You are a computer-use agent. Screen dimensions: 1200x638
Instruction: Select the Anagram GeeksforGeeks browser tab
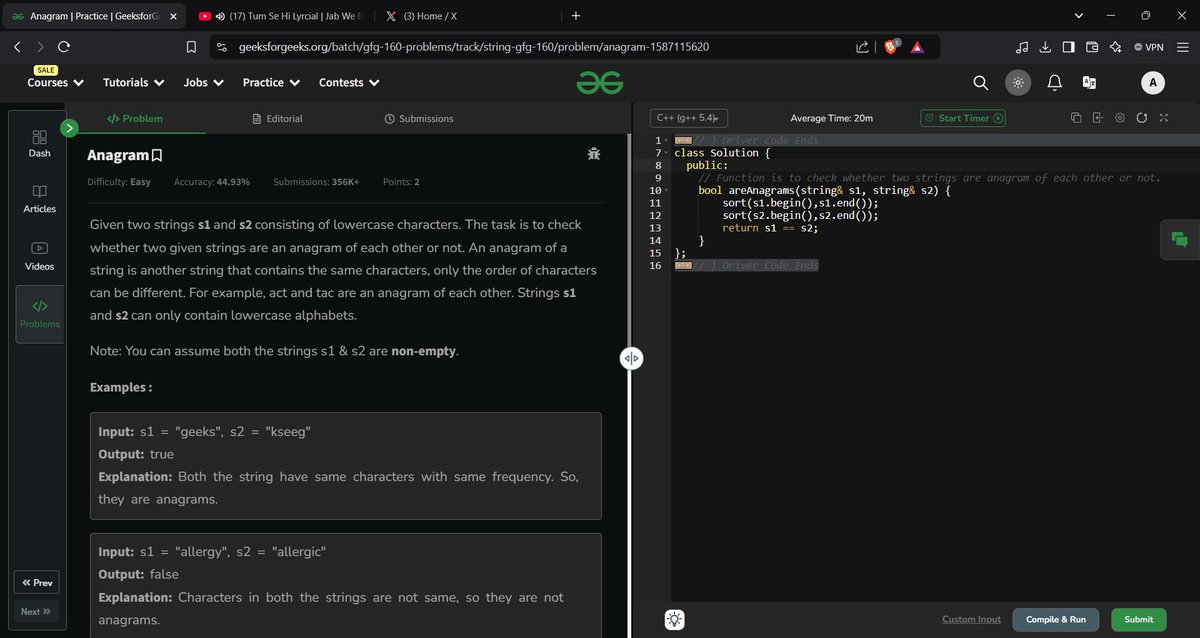(x=92, y=16)
